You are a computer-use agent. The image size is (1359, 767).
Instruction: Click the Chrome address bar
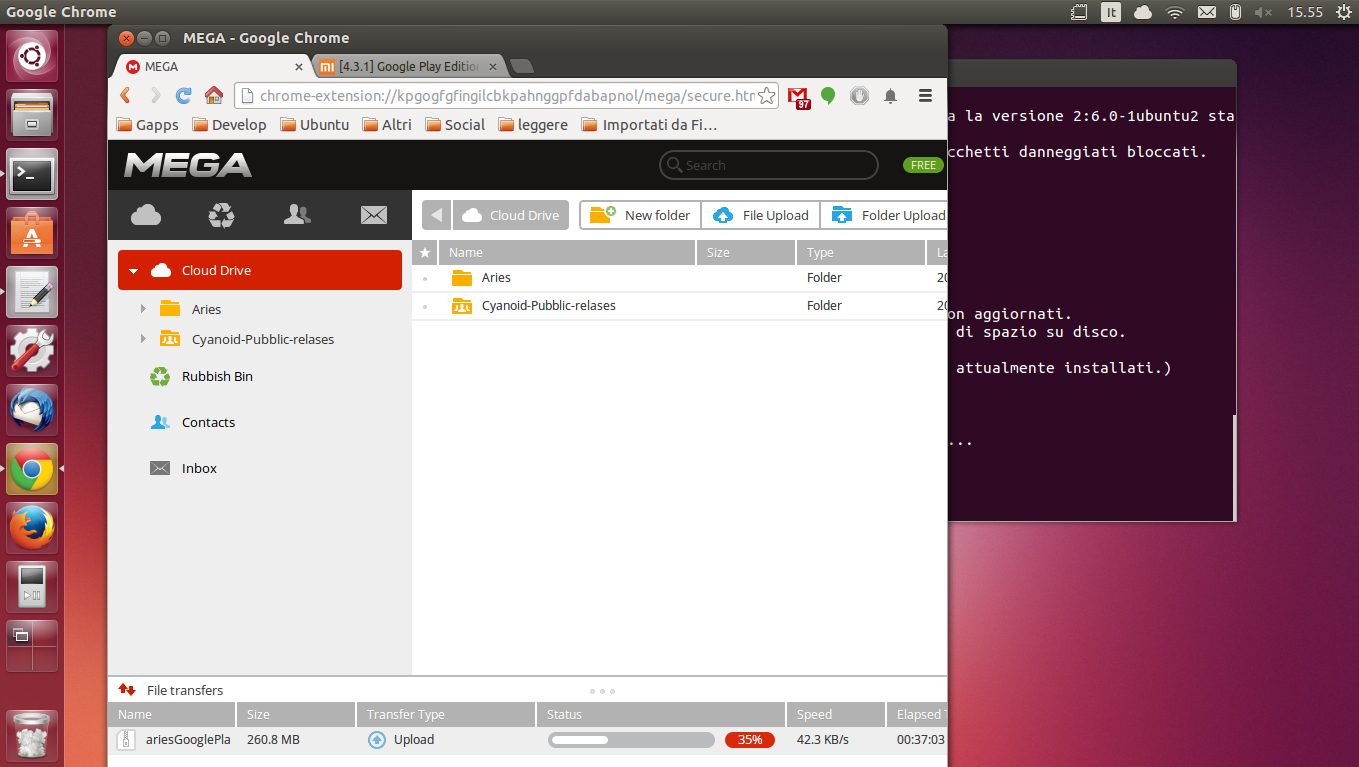coord(506,96)
